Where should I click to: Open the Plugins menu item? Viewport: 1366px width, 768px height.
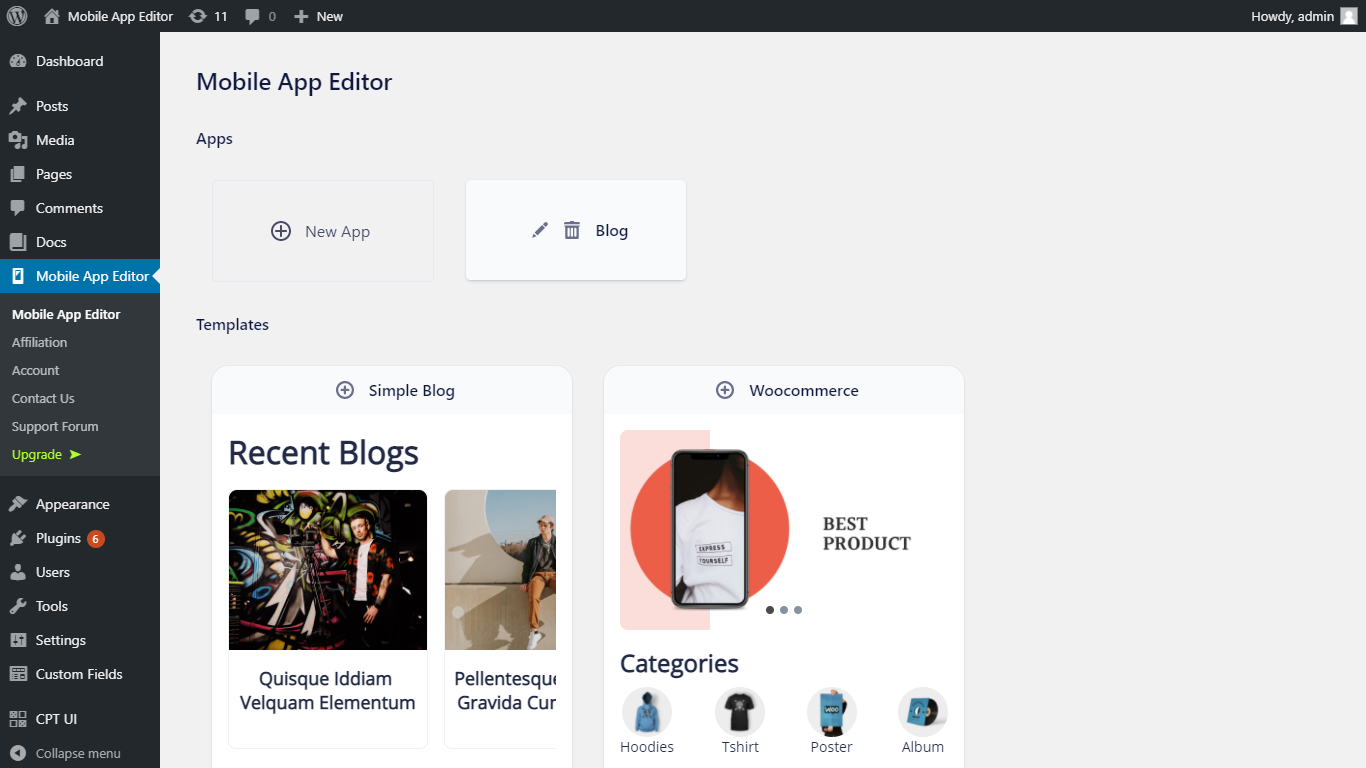tap(58, 538)
